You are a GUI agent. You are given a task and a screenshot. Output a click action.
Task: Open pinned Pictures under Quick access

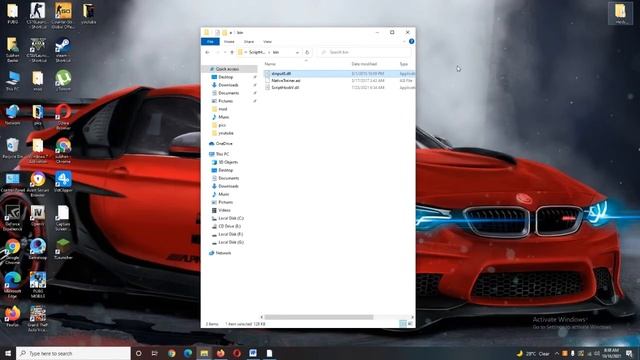225,101
